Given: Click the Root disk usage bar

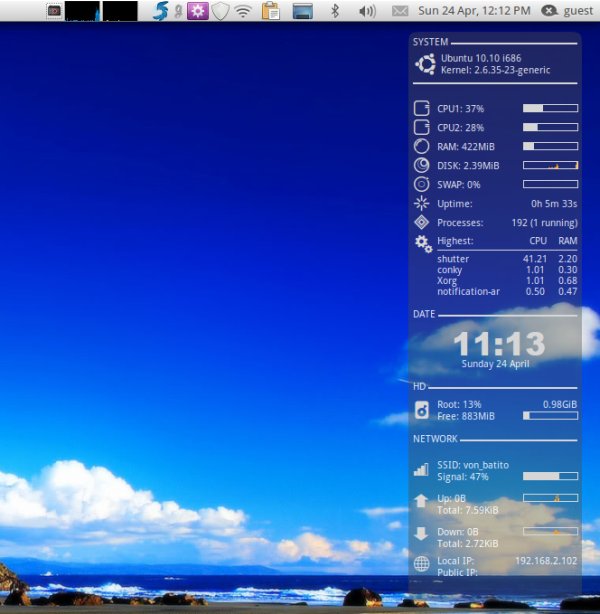Looking at the screenshot, I should (550, 415).
